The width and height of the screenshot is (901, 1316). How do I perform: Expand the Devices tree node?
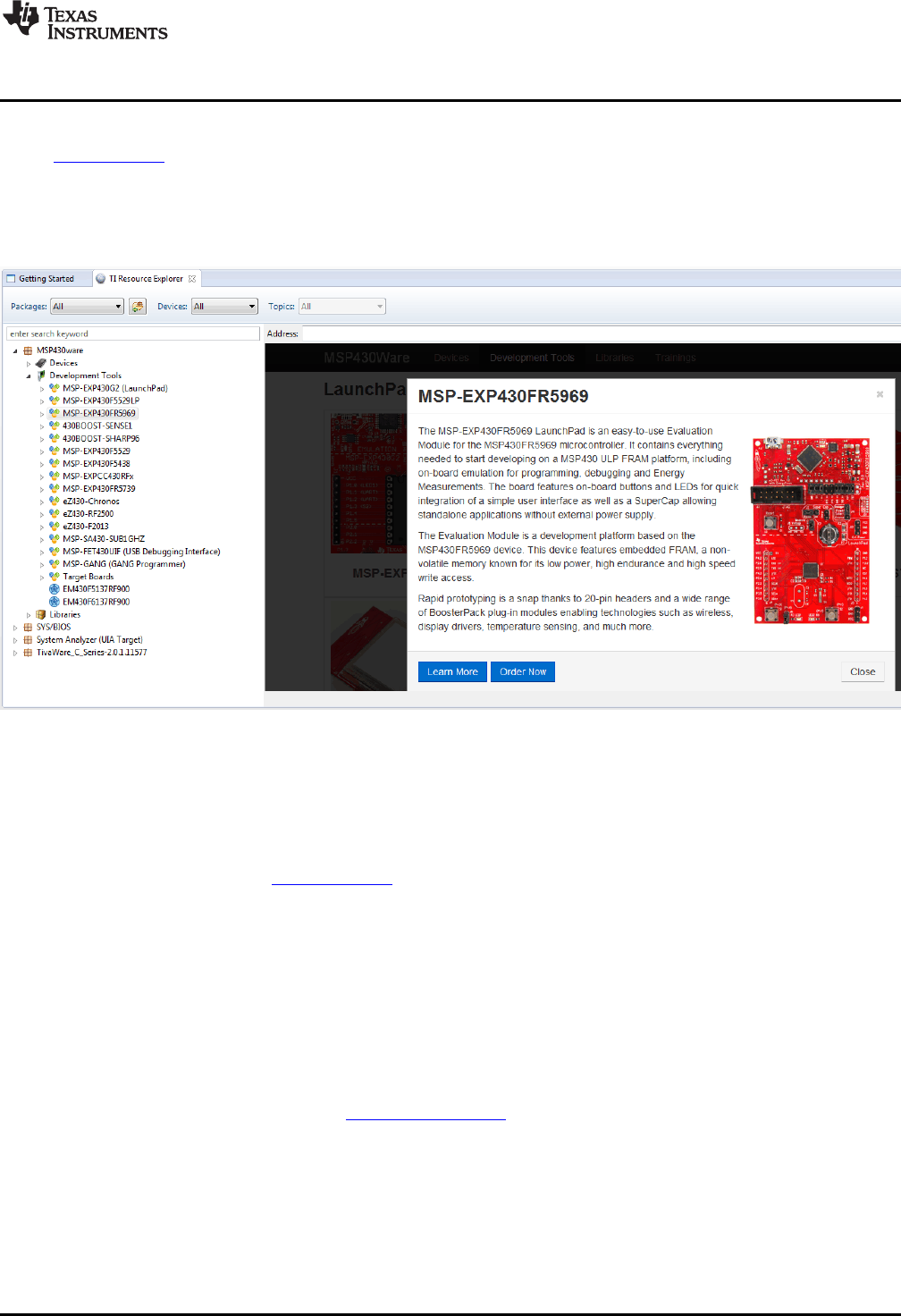29,363
